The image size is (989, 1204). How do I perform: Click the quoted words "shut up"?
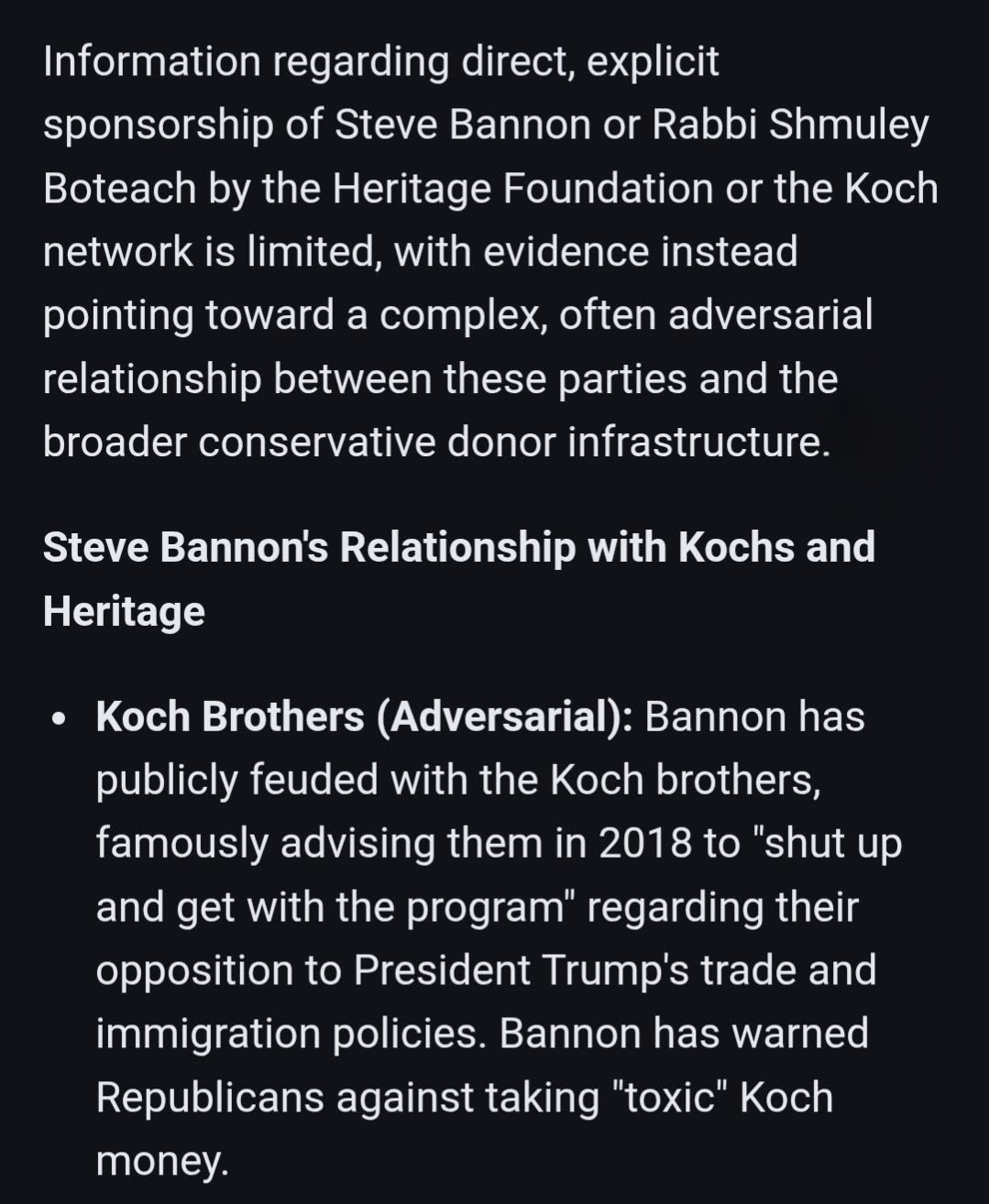827,843
